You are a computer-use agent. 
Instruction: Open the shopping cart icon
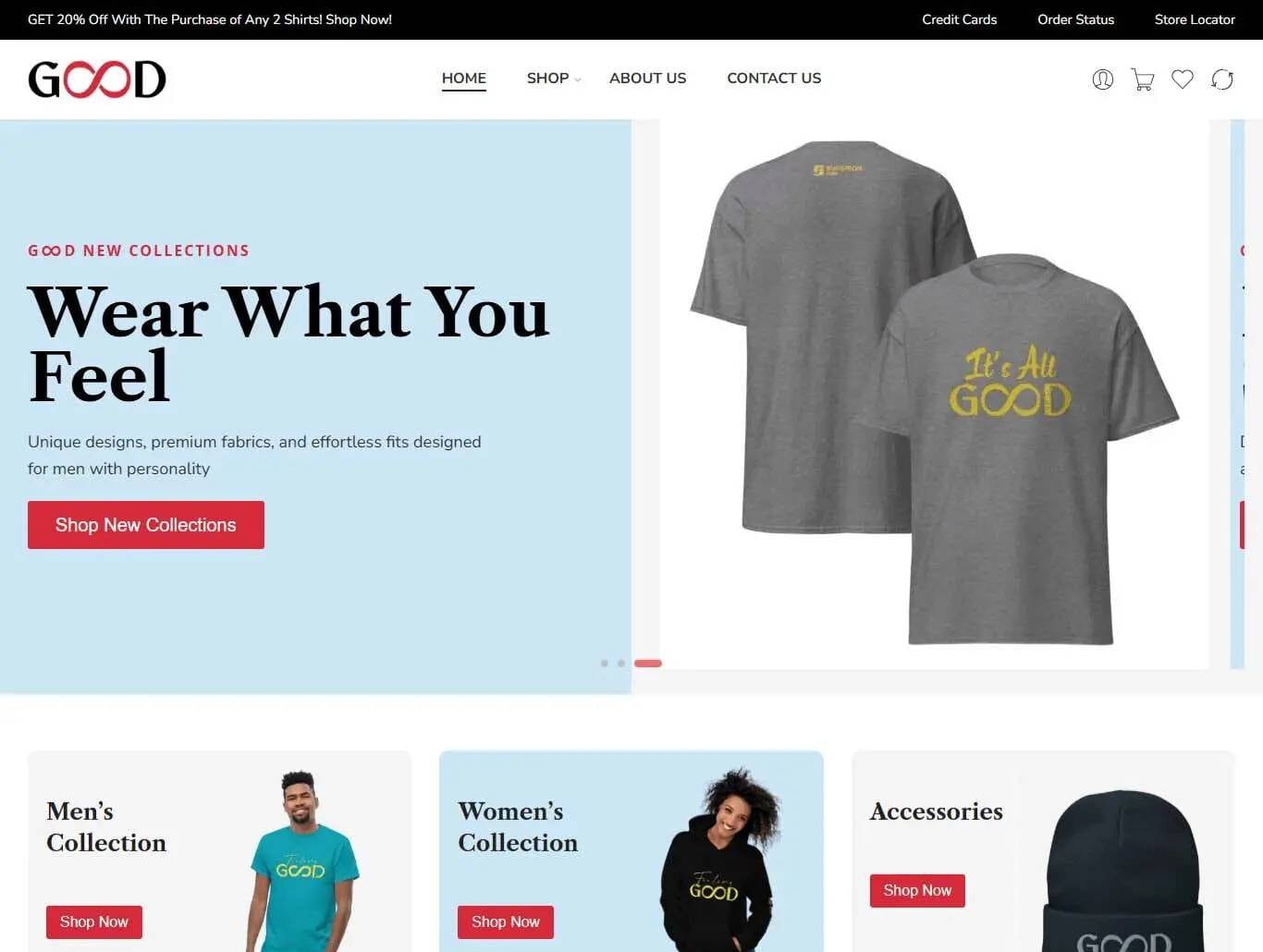click(x=1143, y=79)
